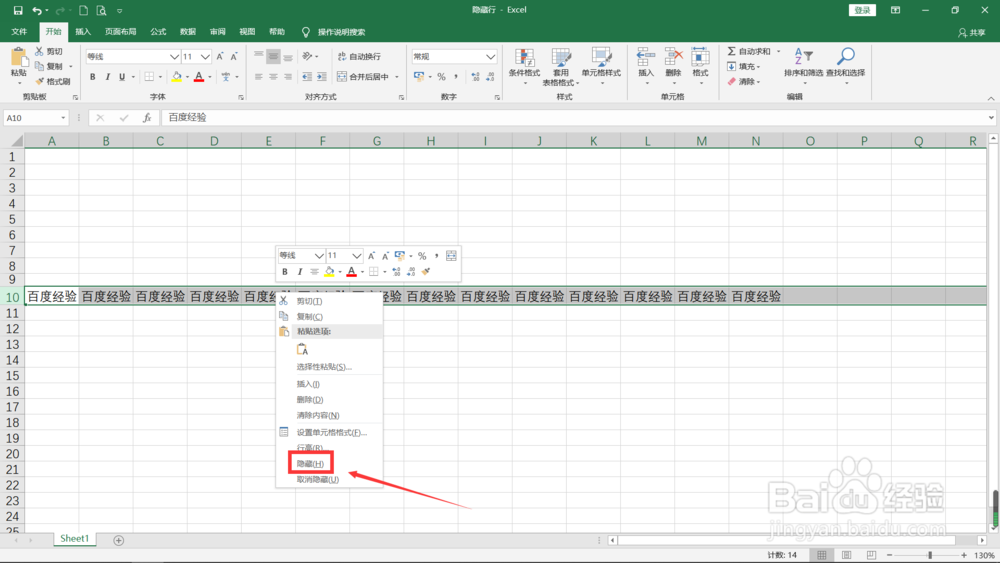Screen dimensions: 1000x563
Task: Toggle Bold in the mini toolbar
Action: (x=284, y=272)
